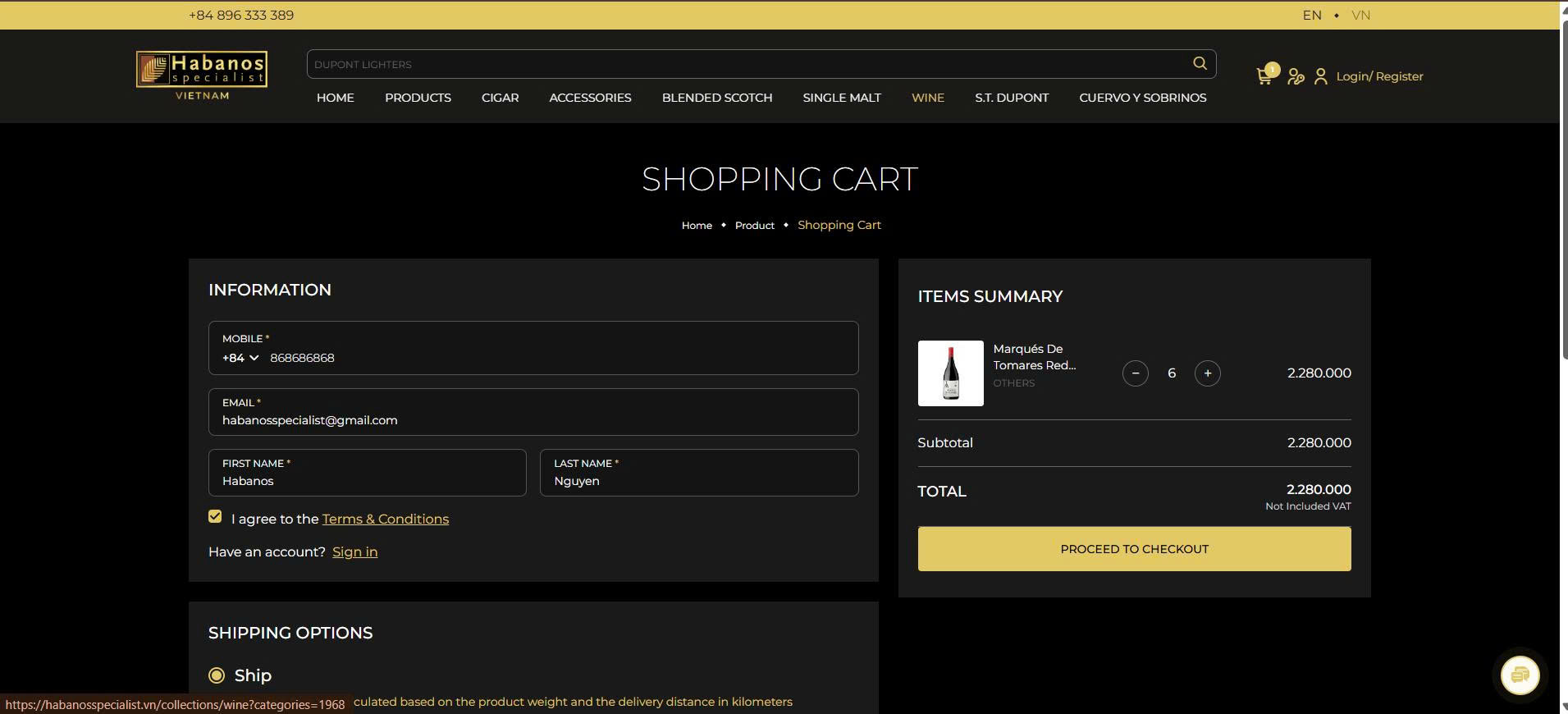Screen dimensions: 1568x714
Task: Uncheck the Terms & Conditions agreement checkbox
Action: coord(215,517)
